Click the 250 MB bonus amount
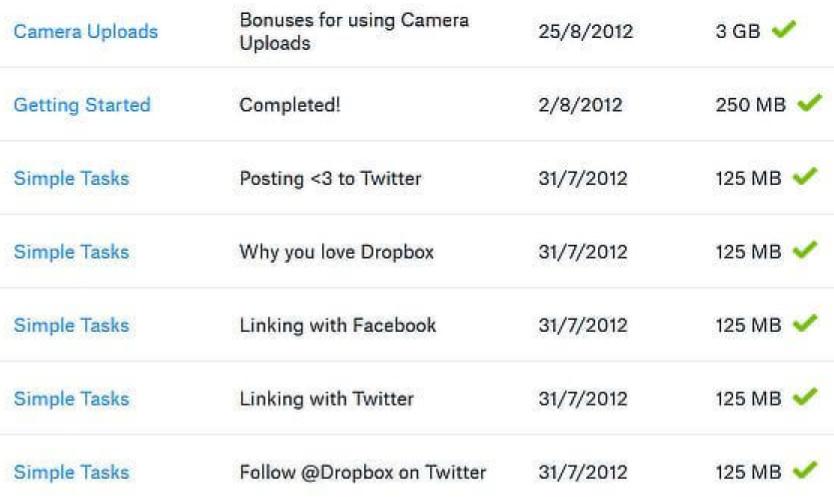The height and width of the screenshot is (502, 834). (750, 105)
